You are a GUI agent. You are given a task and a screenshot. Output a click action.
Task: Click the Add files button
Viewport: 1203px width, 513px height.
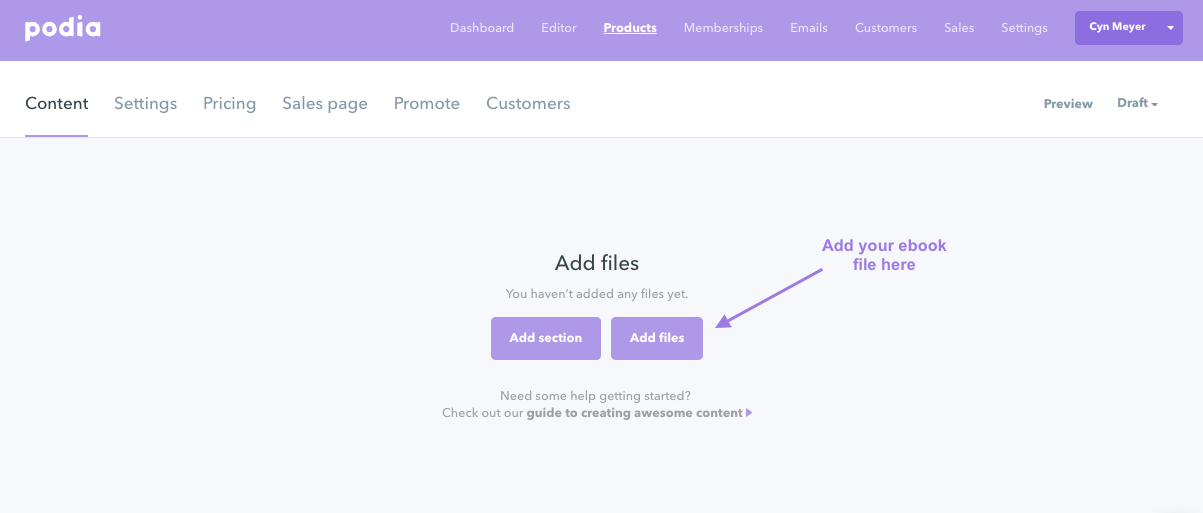(657, 338)
